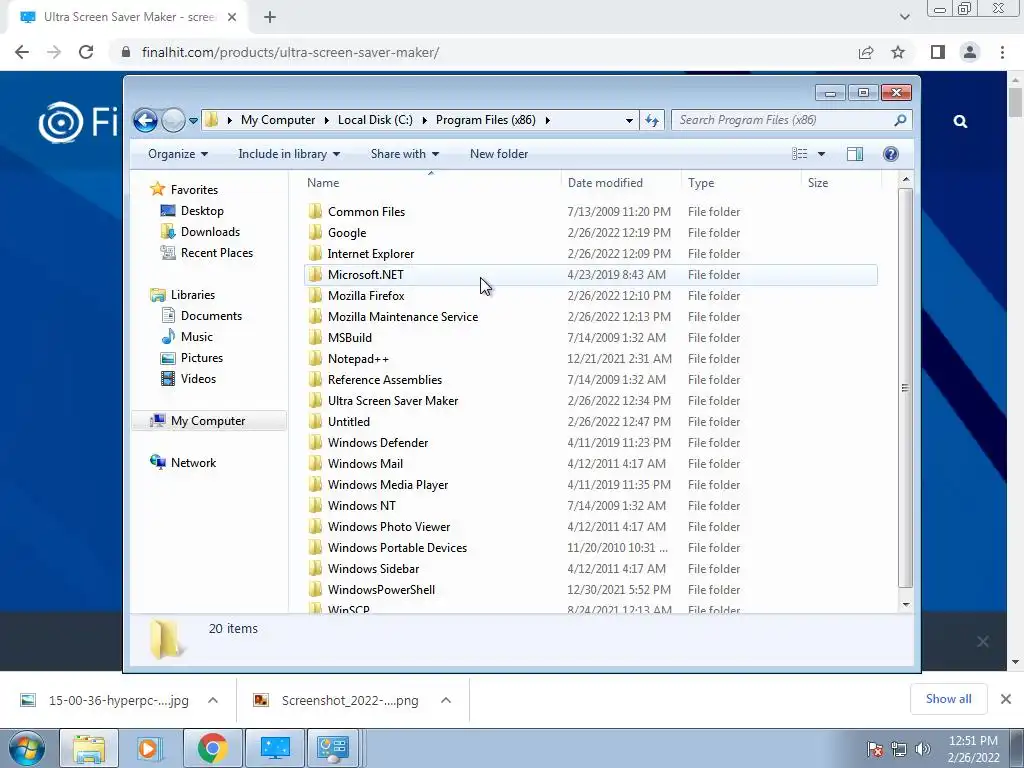The image size is (1024, 768).
Task: Click Local Disk (C:) breadcrumb
Action: (375, 120)
